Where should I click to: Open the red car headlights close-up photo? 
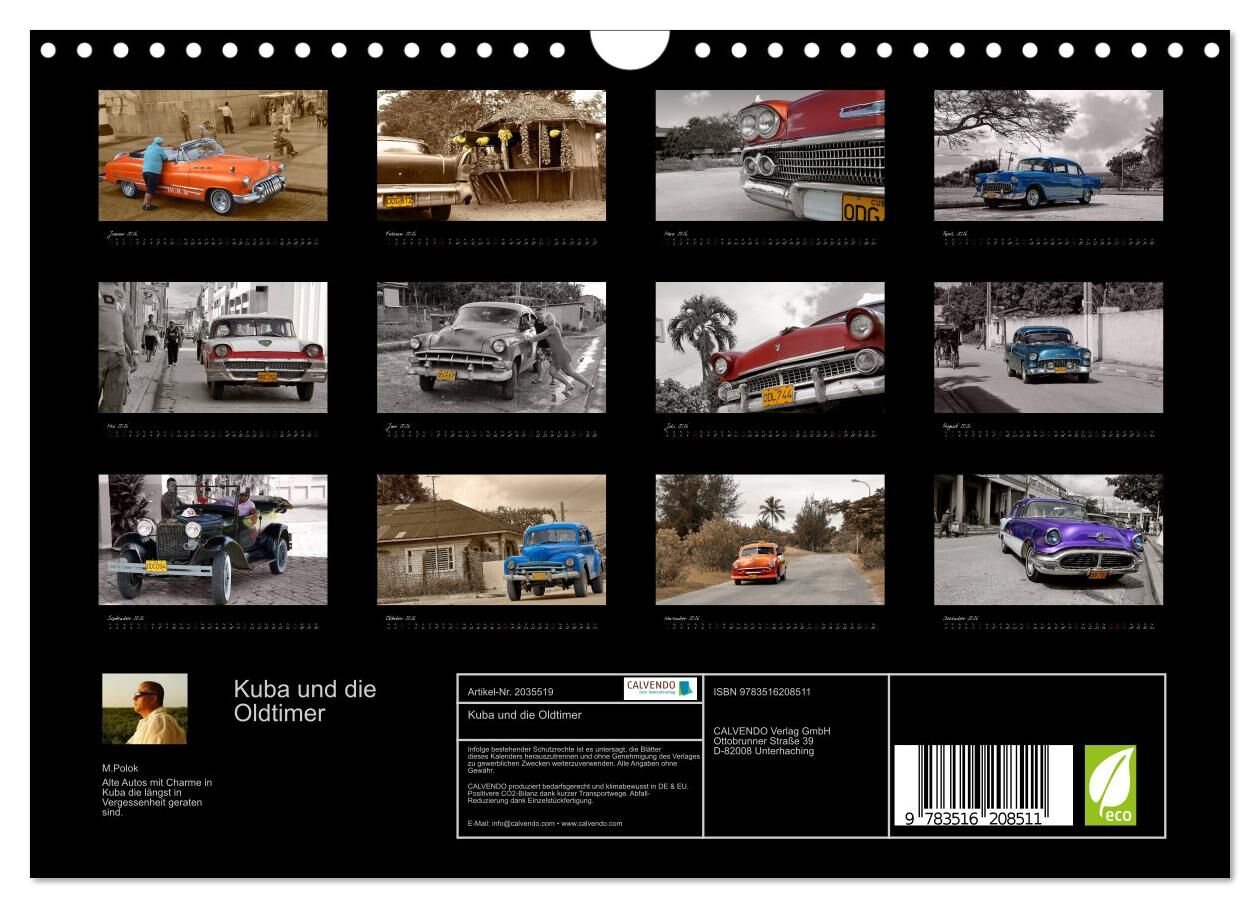pos(770,155)
